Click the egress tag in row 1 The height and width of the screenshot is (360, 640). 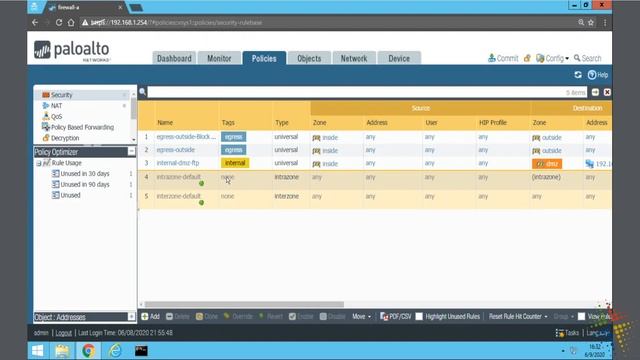pyautogui.click(x=233, y=137)
